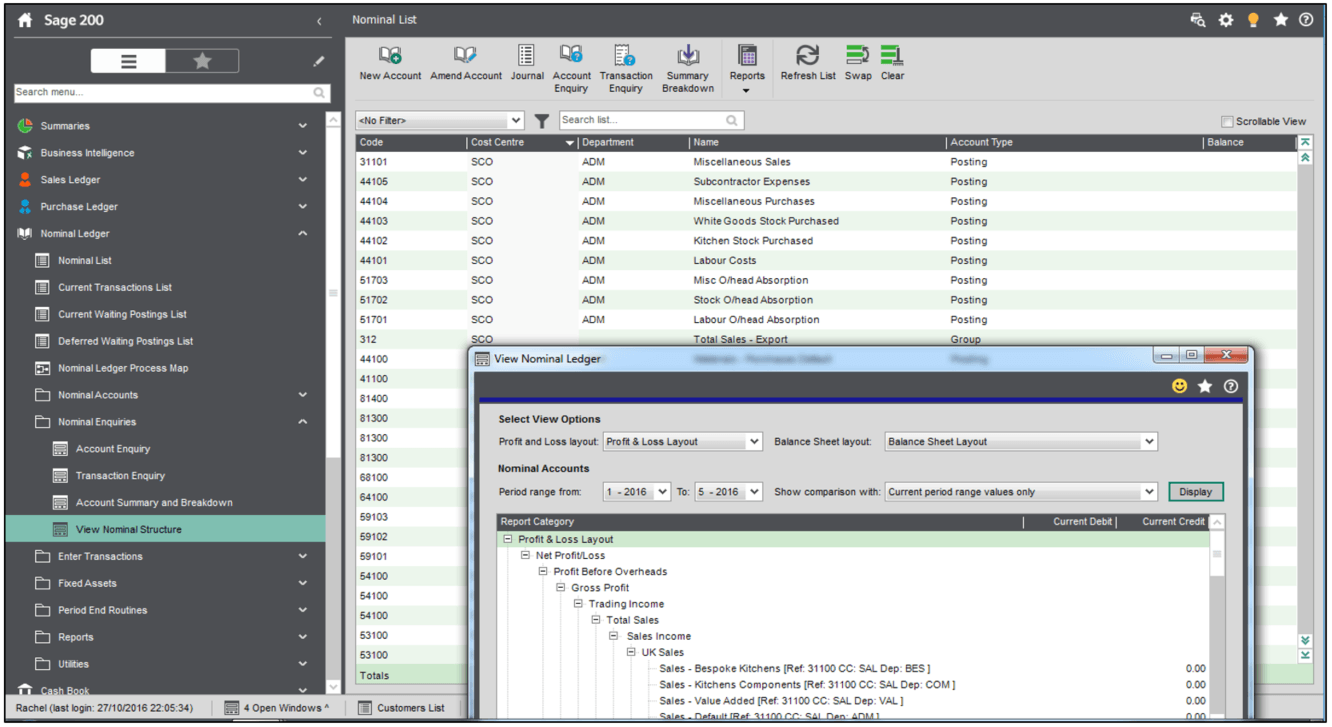Launch Transaction Enquiry from the toolbar

click(626, 69)
